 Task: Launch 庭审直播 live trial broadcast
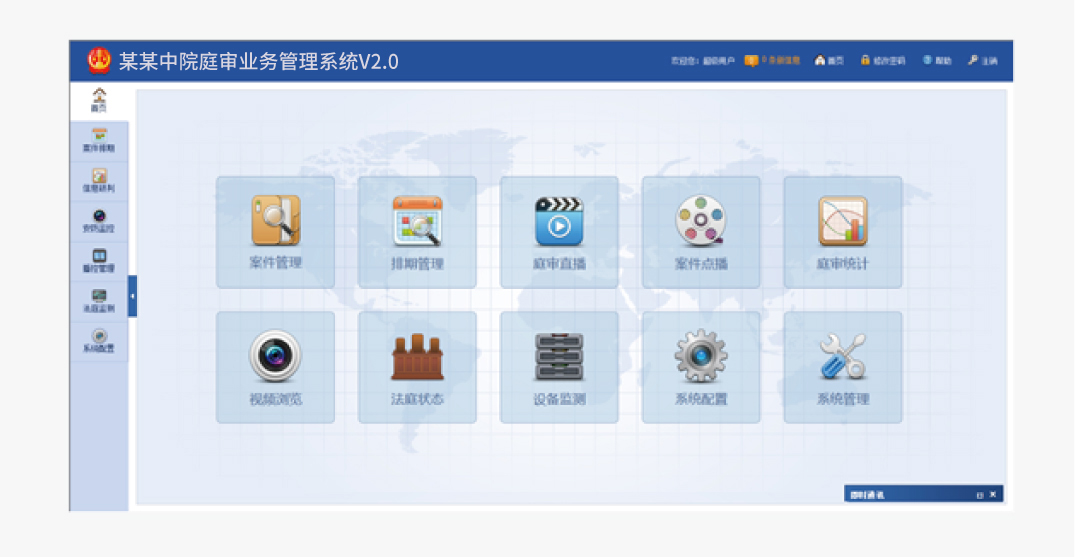559,232
